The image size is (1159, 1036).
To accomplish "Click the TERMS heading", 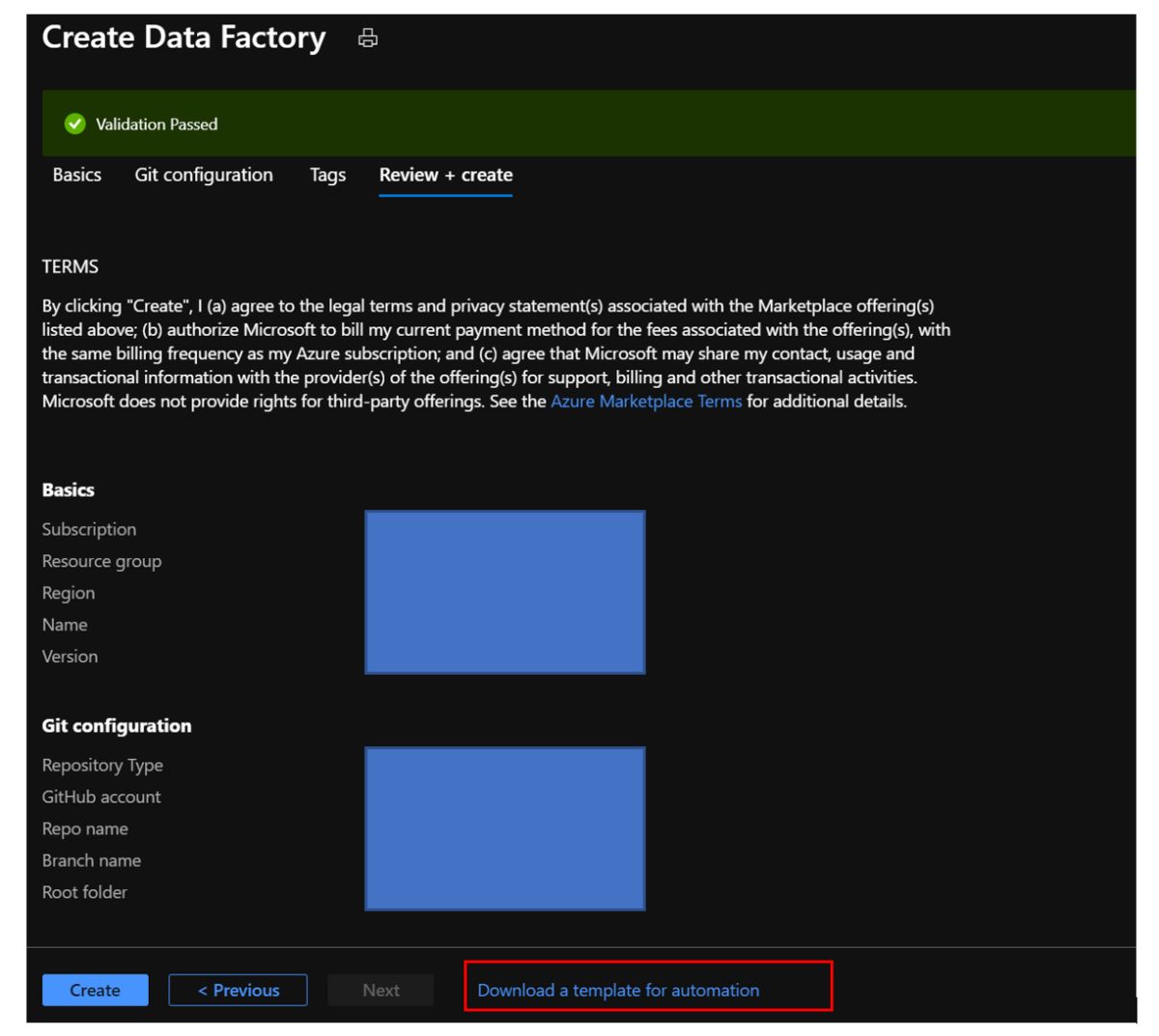I will pos(71,266).
